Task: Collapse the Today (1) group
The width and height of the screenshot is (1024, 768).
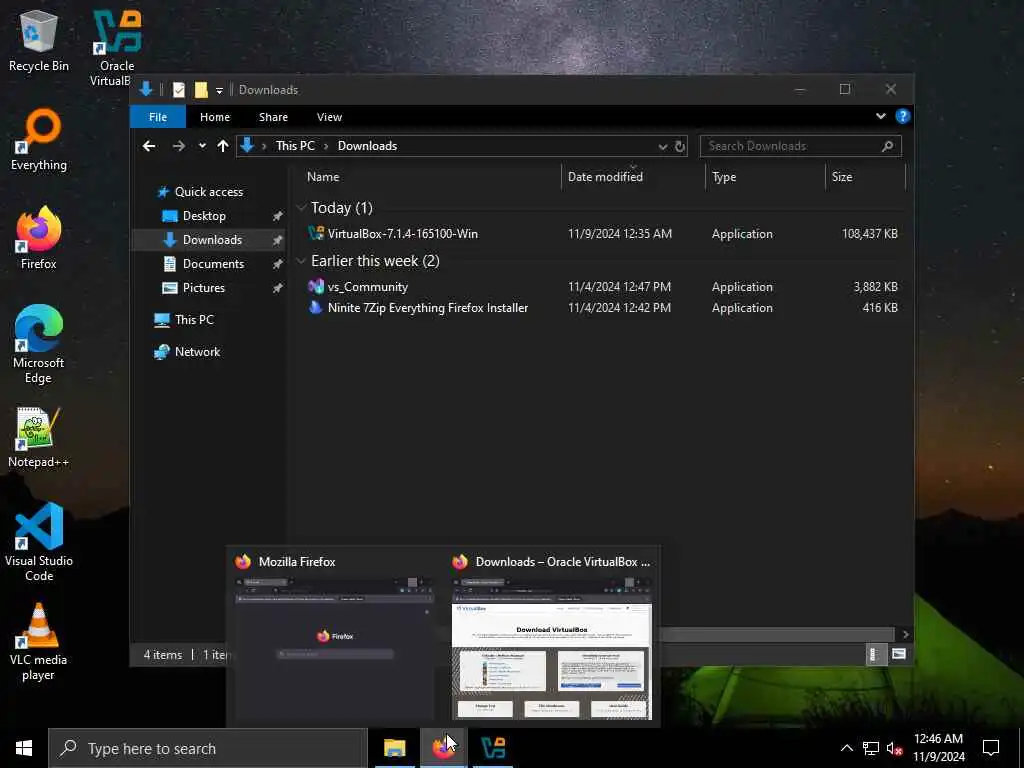Action: [301, 208]
